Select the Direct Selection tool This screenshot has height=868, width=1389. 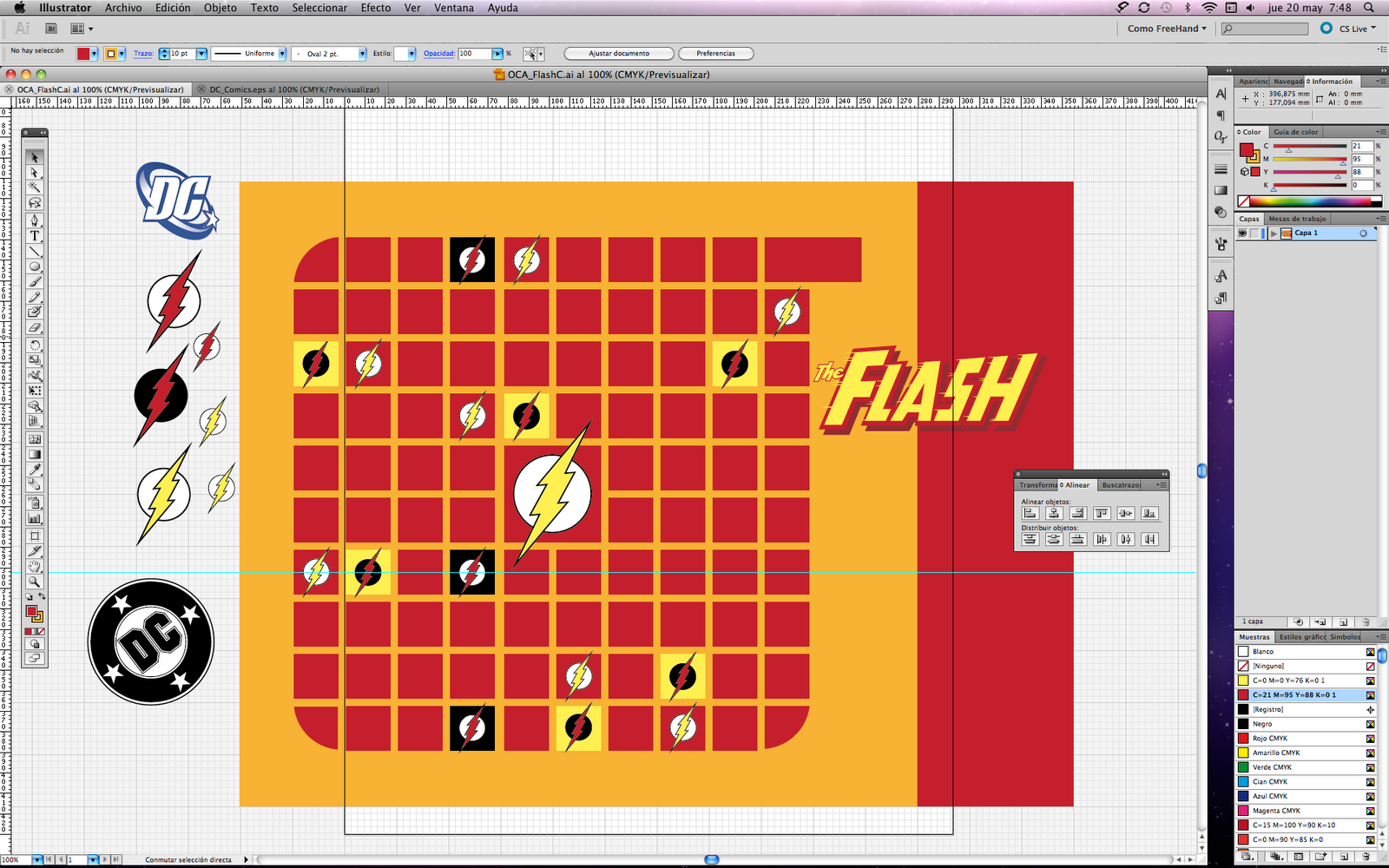coord(35,173)
